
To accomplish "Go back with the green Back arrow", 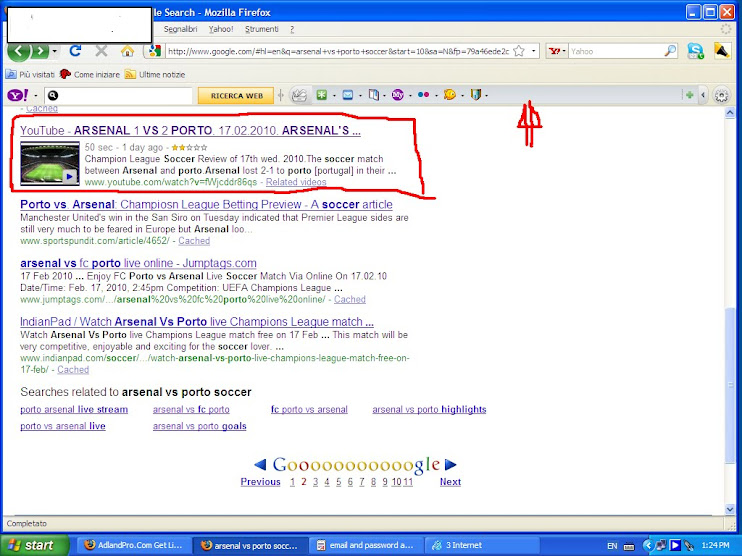I will [x=19, y=51].
